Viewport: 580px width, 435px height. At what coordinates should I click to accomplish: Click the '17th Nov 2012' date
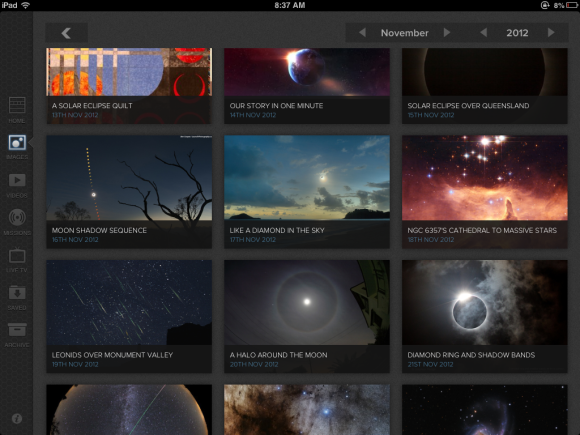click(x=253, y=240)
